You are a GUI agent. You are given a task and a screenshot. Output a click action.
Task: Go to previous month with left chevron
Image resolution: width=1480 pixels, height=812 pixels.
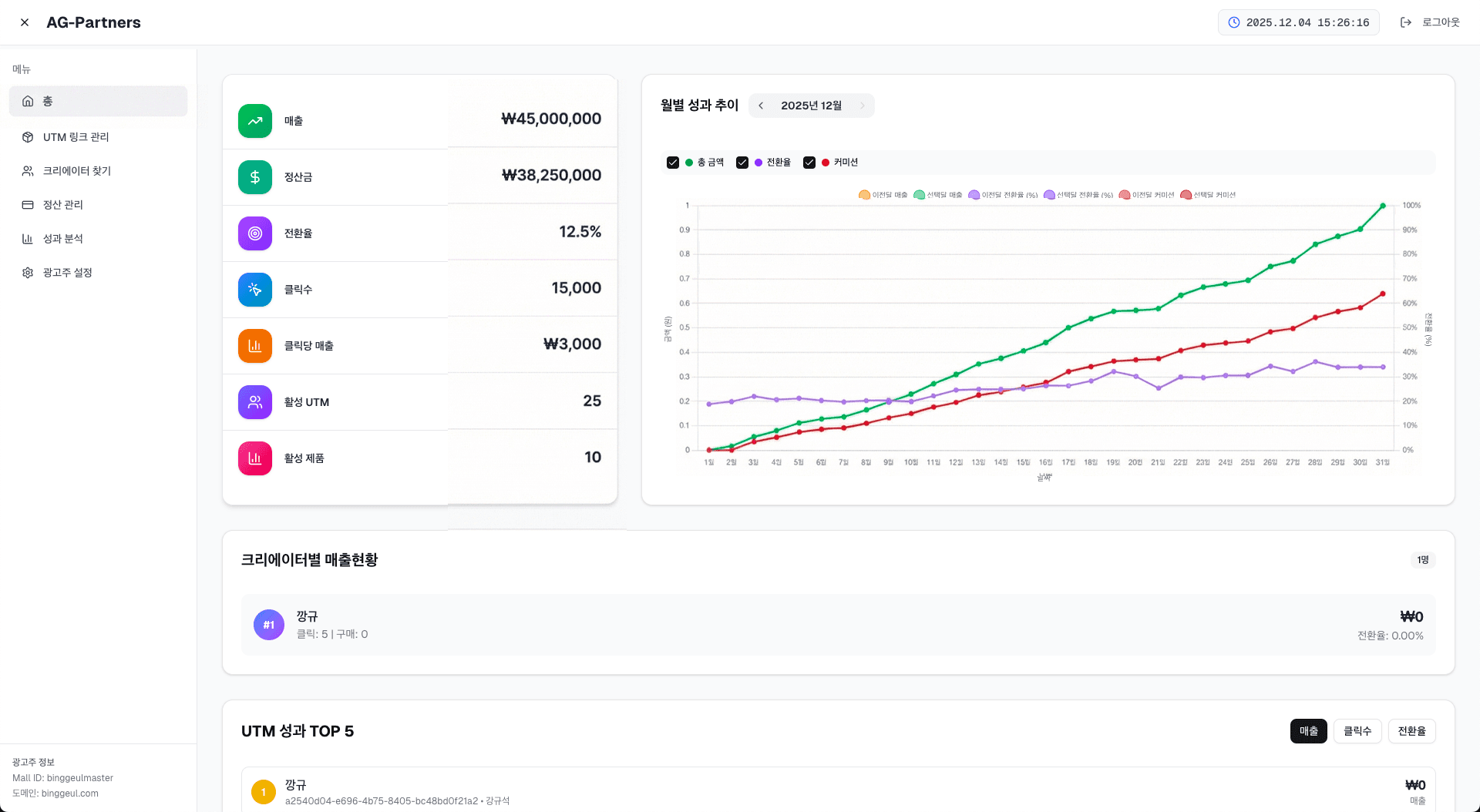[761, 106]
